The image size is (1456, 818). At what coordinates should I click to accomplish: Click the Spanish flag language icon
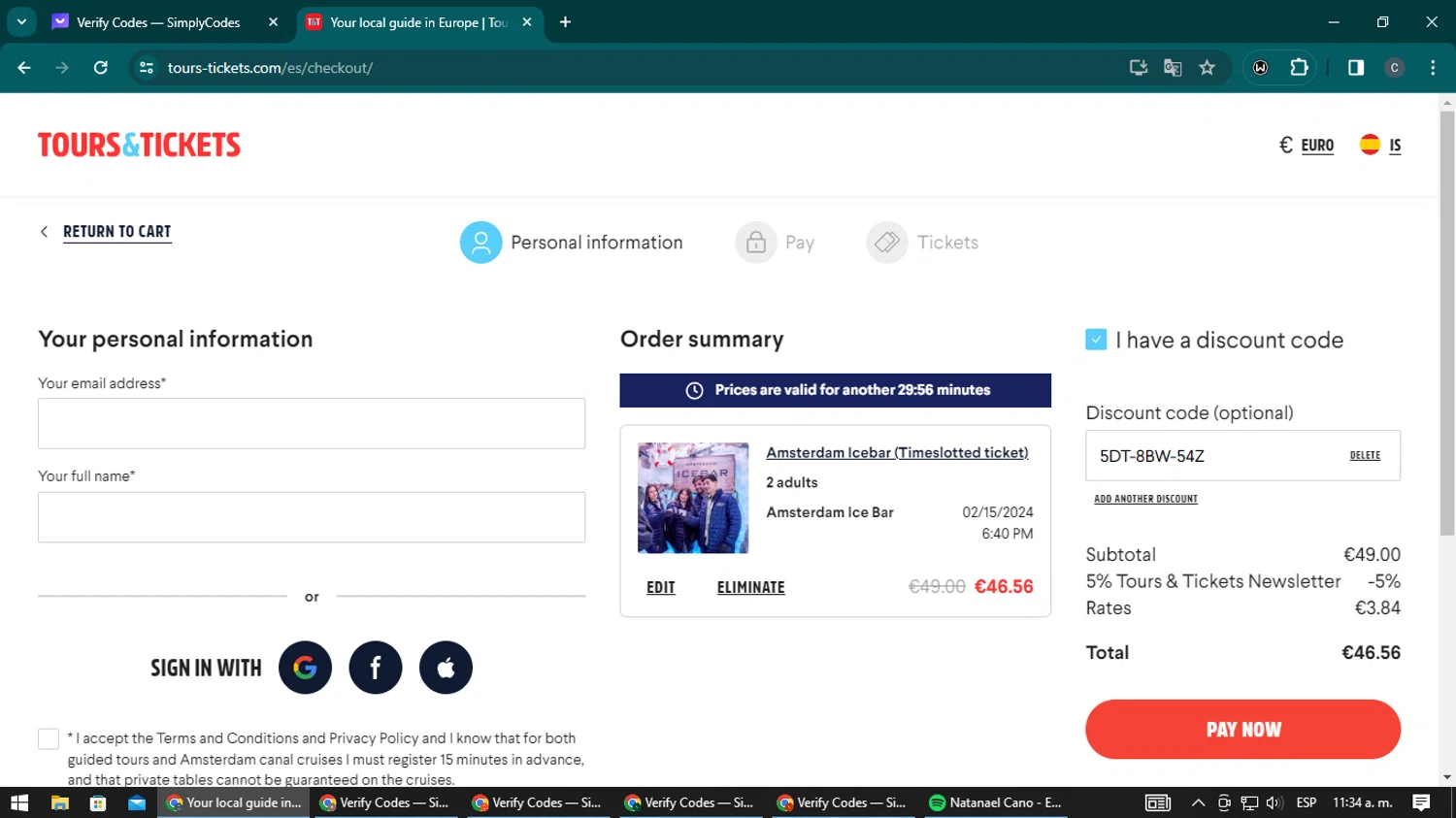[1370, 145]
